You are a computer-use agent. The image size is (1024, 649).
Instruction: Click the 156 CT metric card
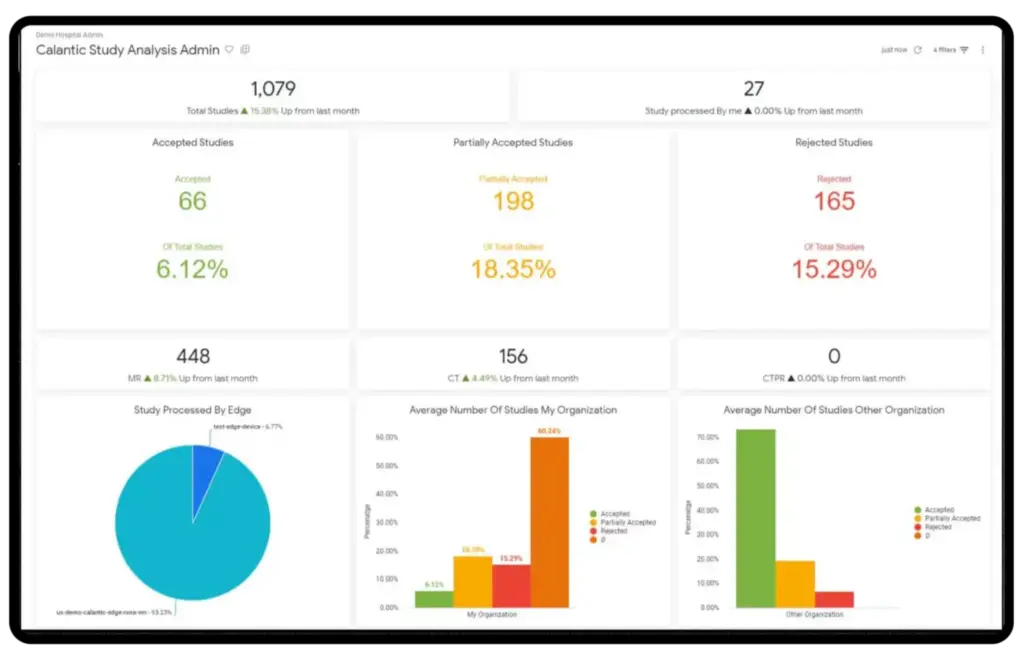tap(513, 363)
